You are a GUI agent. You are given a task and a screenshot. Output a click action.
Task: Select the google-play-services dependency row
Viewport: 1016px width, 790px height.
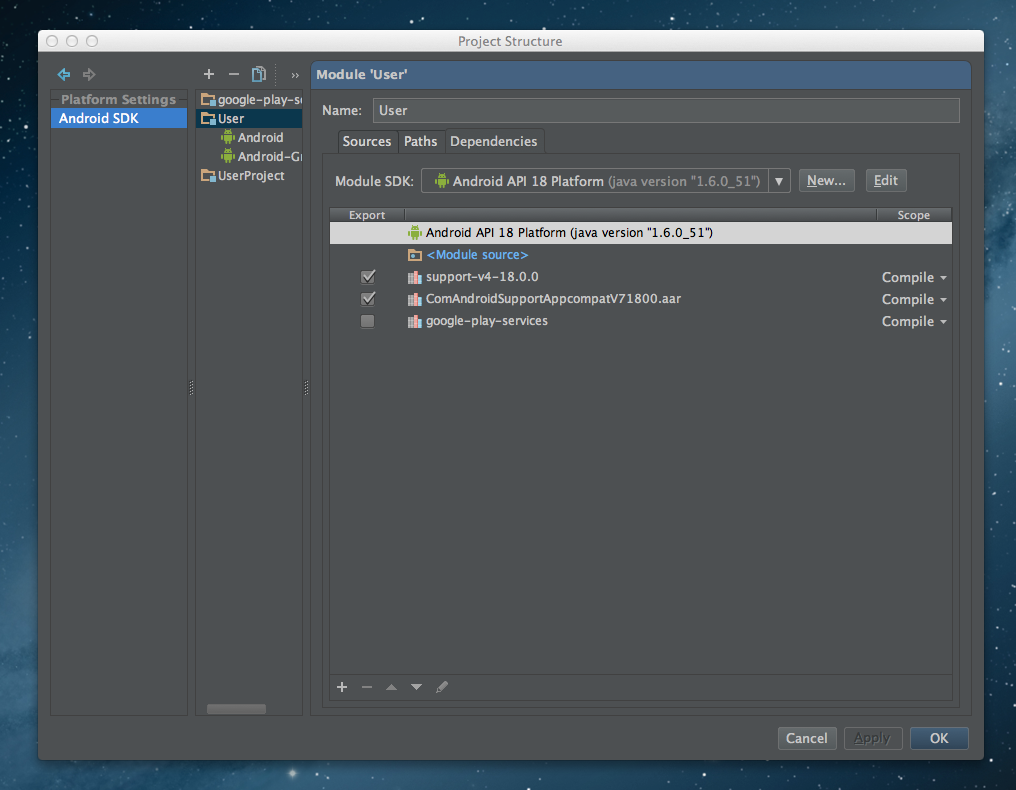tap(640, 321)
